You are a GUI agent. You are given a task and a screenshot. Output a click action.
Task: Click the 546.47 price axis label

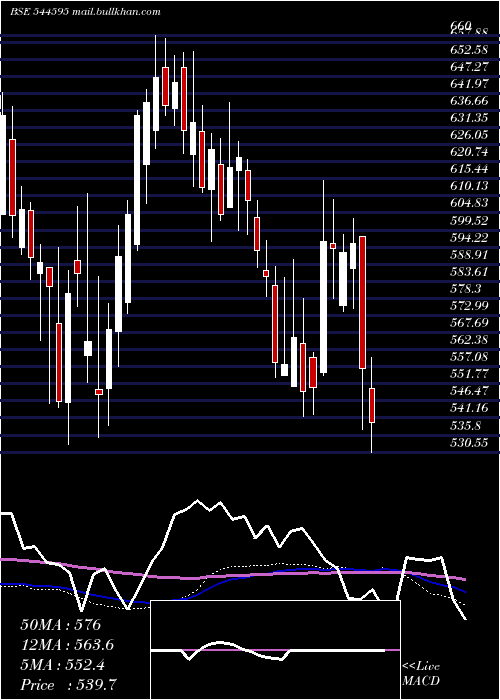coord(469,392)
